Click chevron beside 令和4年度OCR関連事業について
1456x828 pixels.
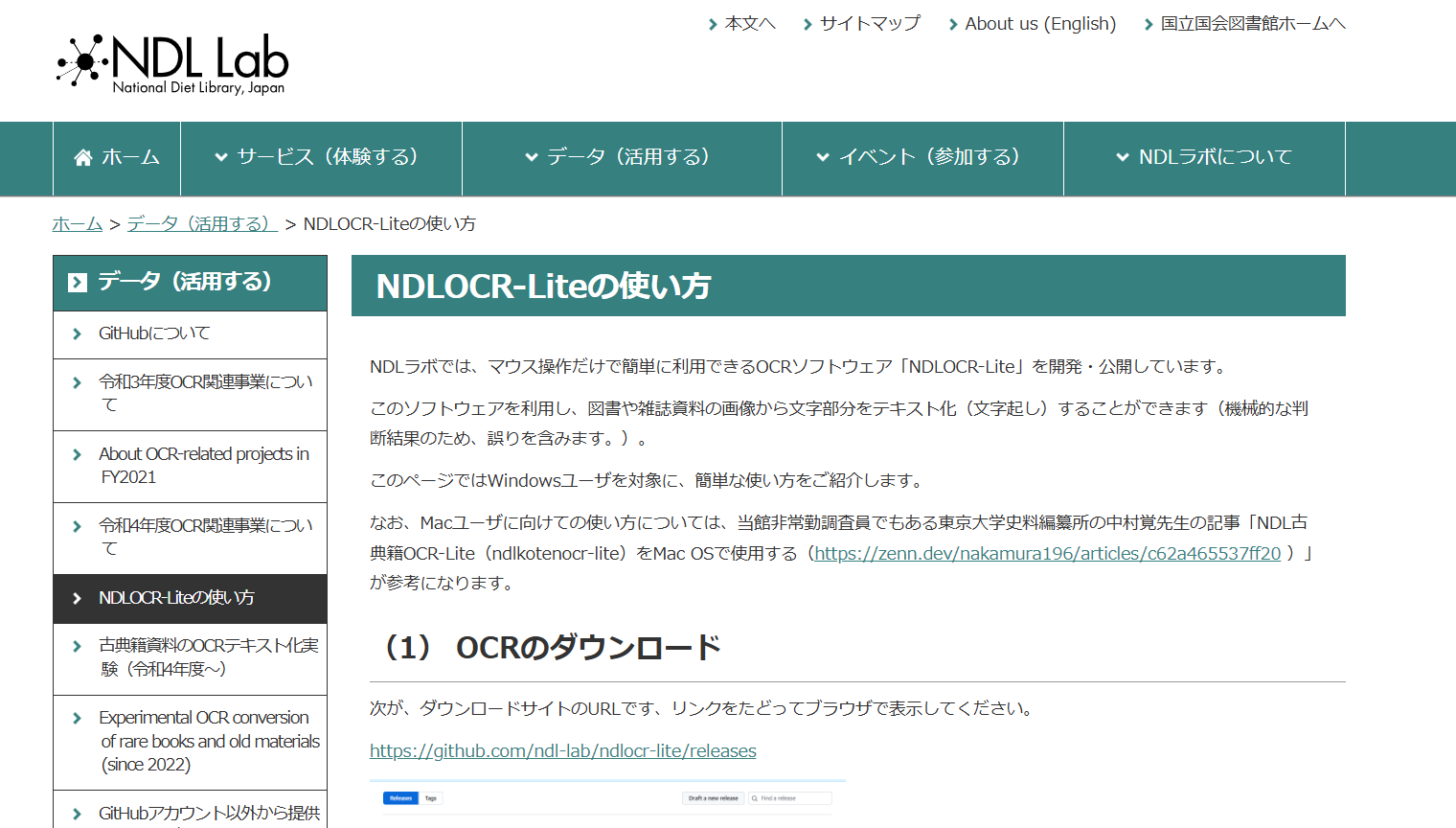tap(78, 527)
